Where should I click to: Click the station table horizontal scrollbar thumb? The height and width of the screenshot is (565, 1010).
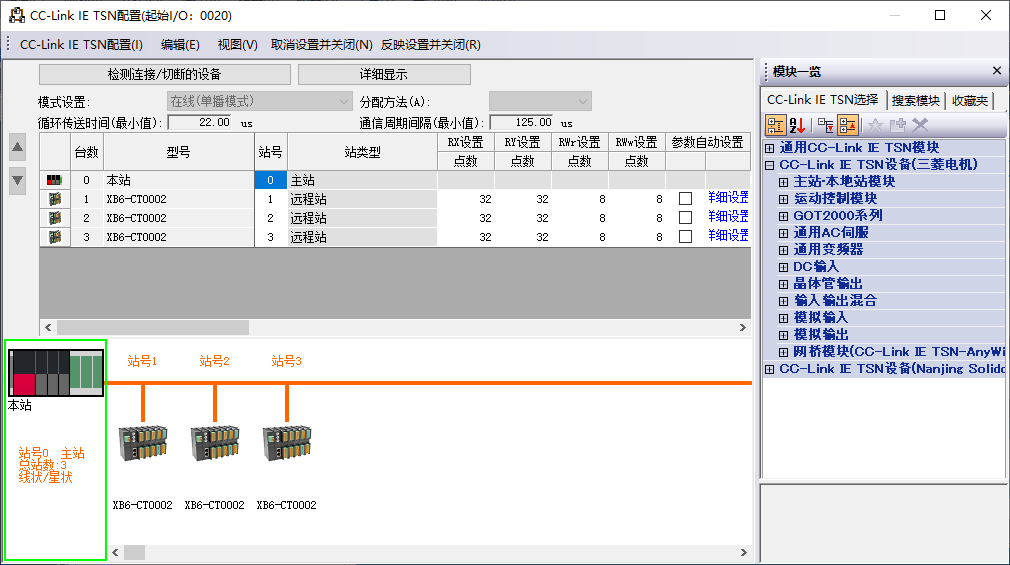[x=152, y=327]
